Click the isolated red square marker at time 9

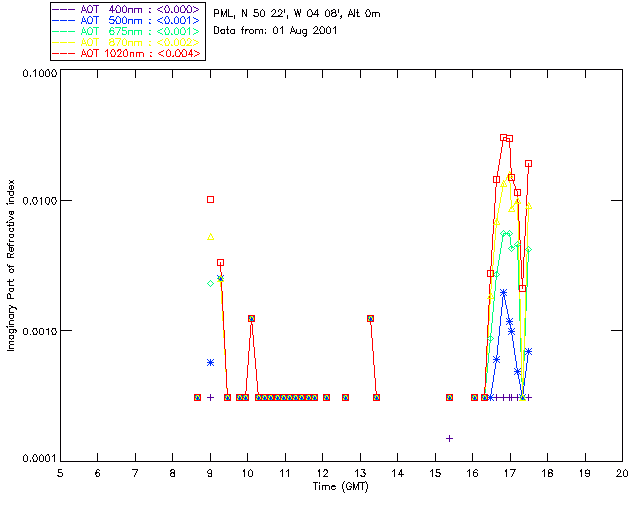[x=211, y=199]
